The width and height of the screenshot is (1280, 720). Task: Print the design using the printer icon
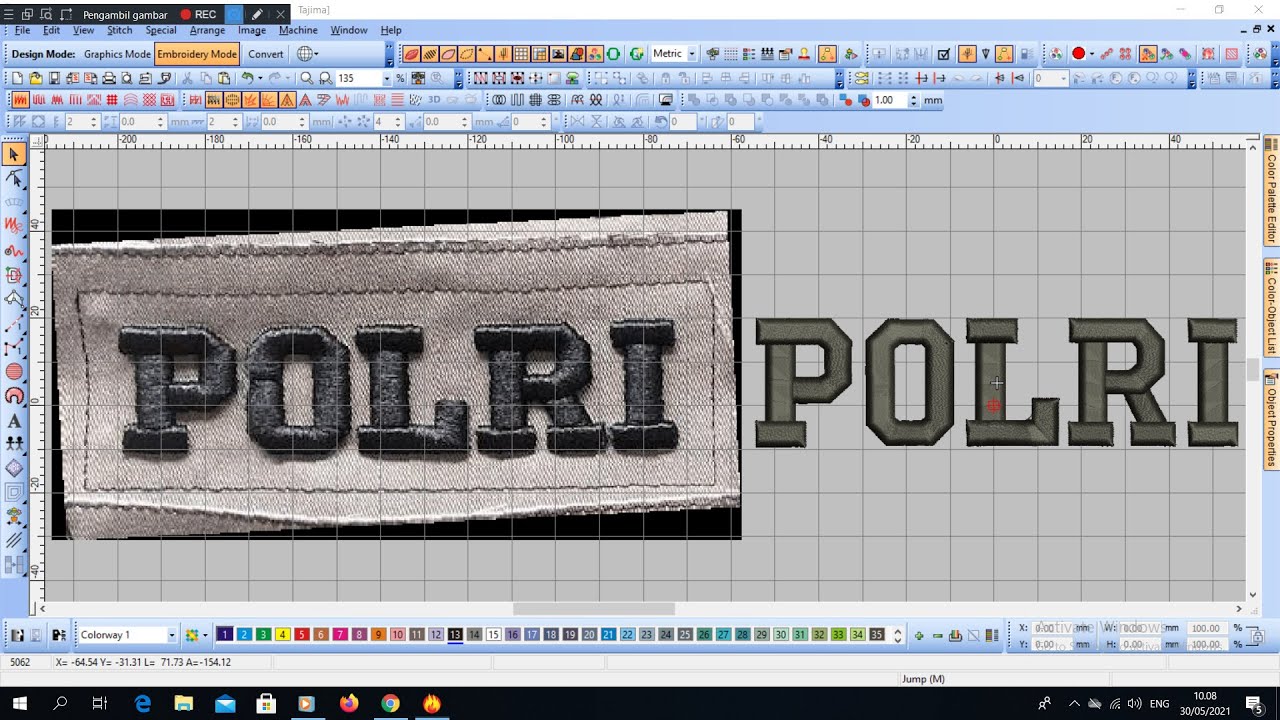coord(109,77)
